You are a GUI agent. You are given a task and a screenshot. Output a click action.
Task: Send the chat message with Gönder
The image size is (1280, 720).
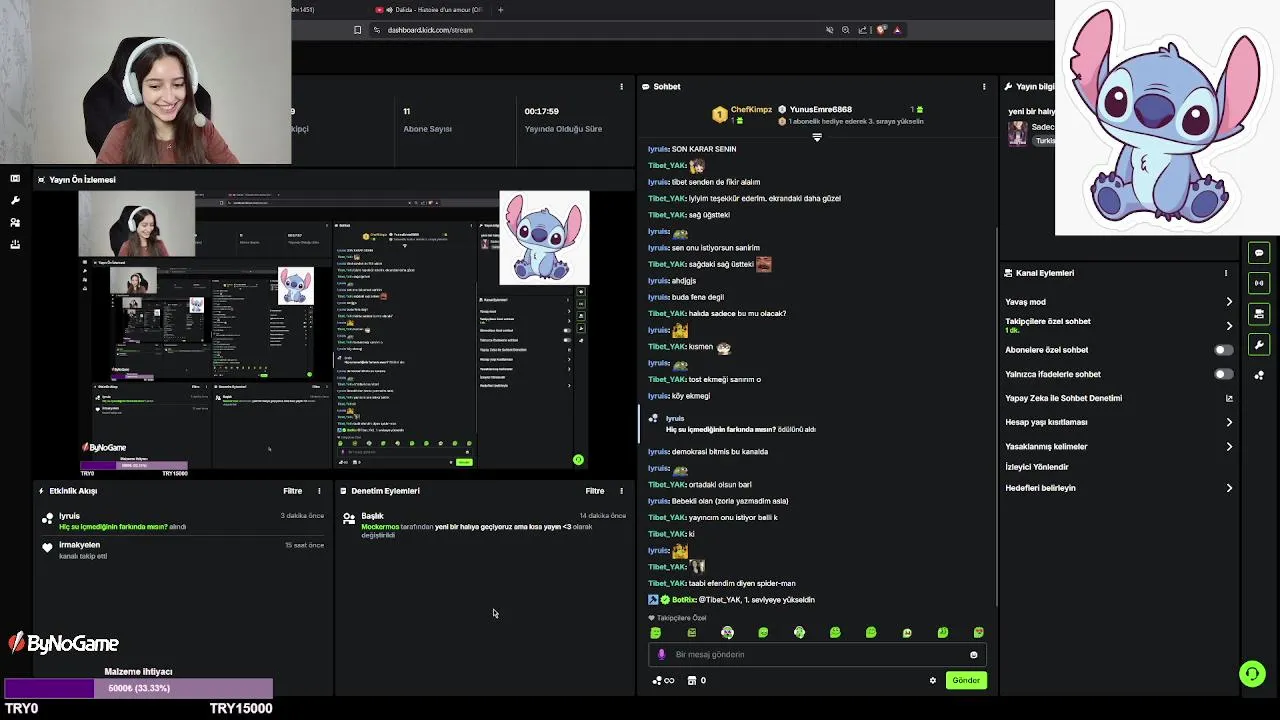coord(966,680)
